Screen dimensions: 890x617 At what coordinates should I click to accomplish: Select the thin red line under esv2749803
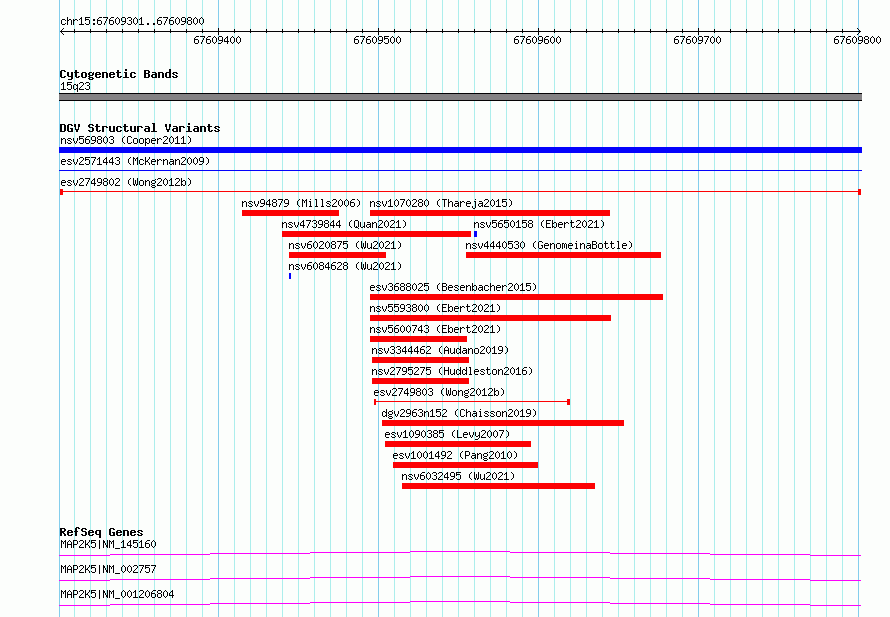click(x=472, y=402)
